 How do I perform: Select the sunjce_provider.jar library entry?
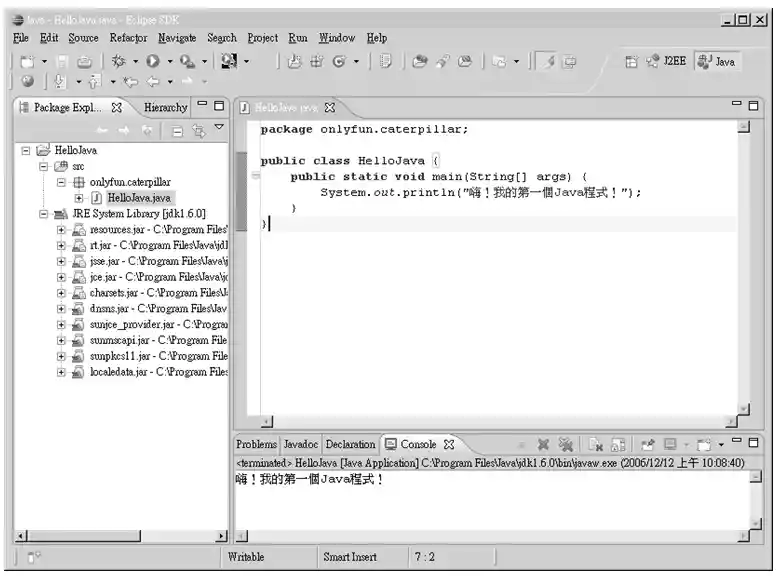(x=158, y=325)
